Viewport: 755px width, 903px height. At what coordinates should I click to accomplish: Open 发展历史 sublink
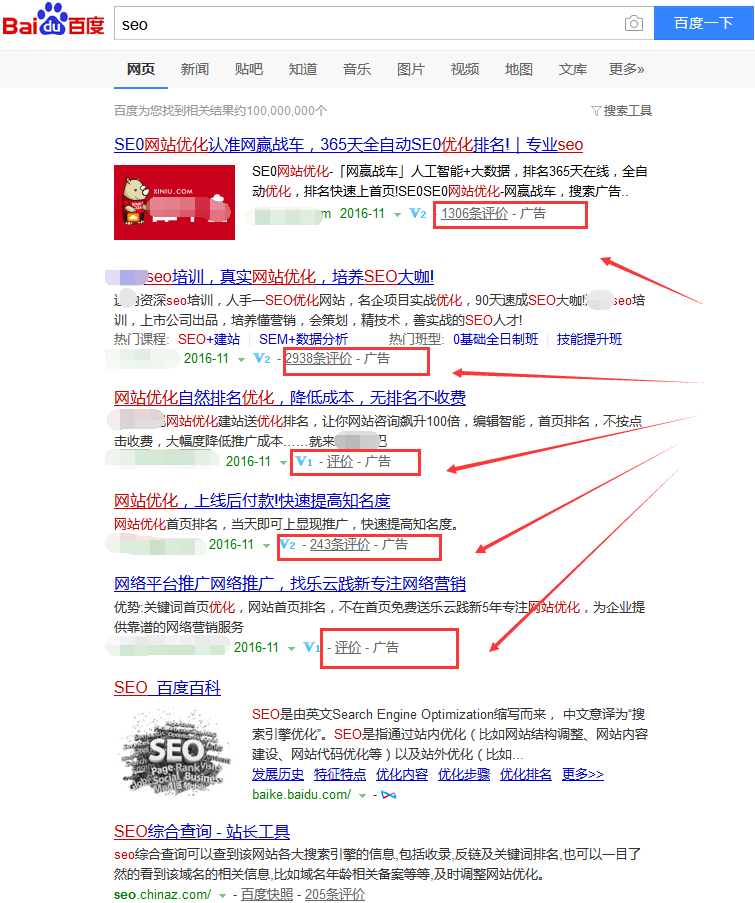[x=278, y=775]
